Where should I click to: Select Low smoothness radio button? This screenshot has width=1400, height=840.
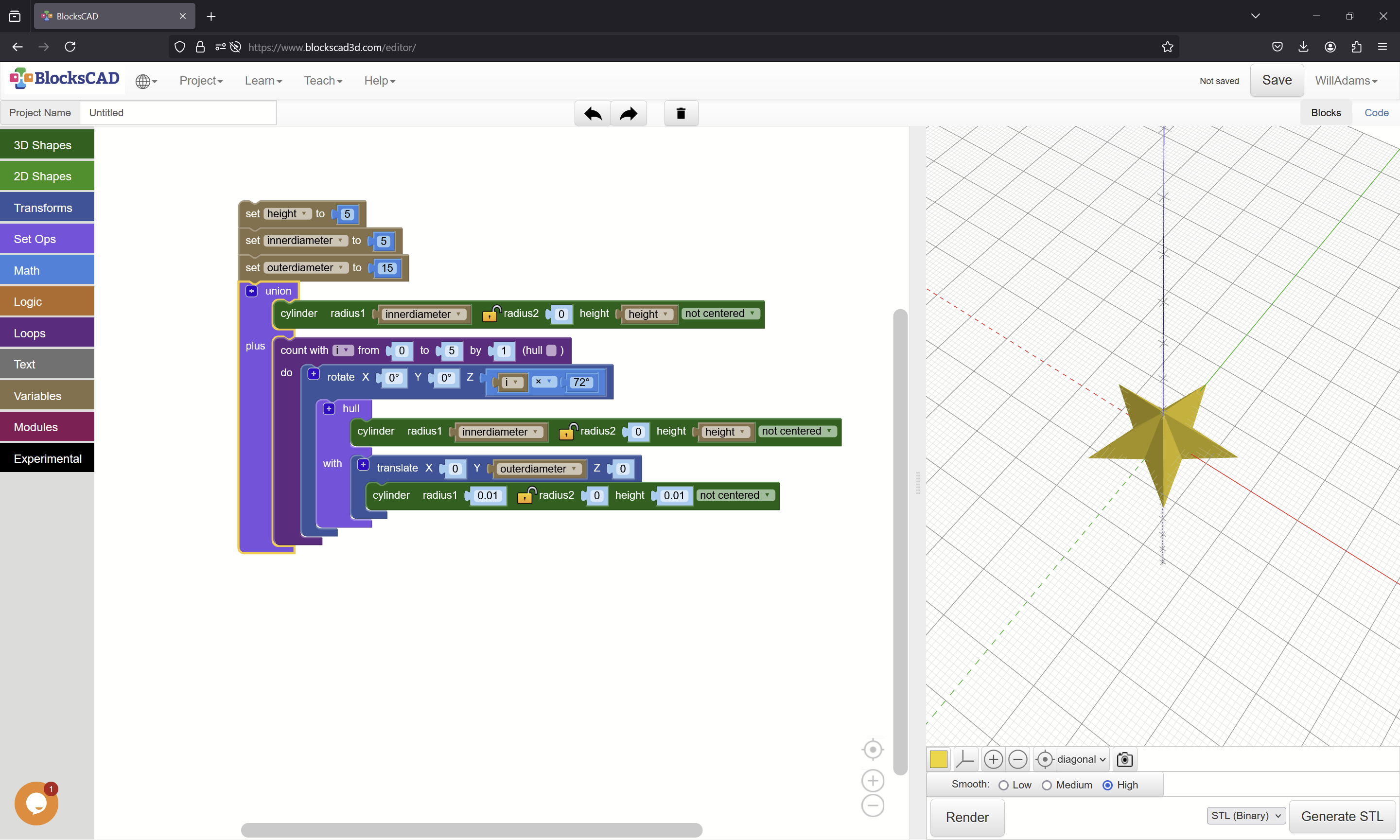tap(1003, 786)
